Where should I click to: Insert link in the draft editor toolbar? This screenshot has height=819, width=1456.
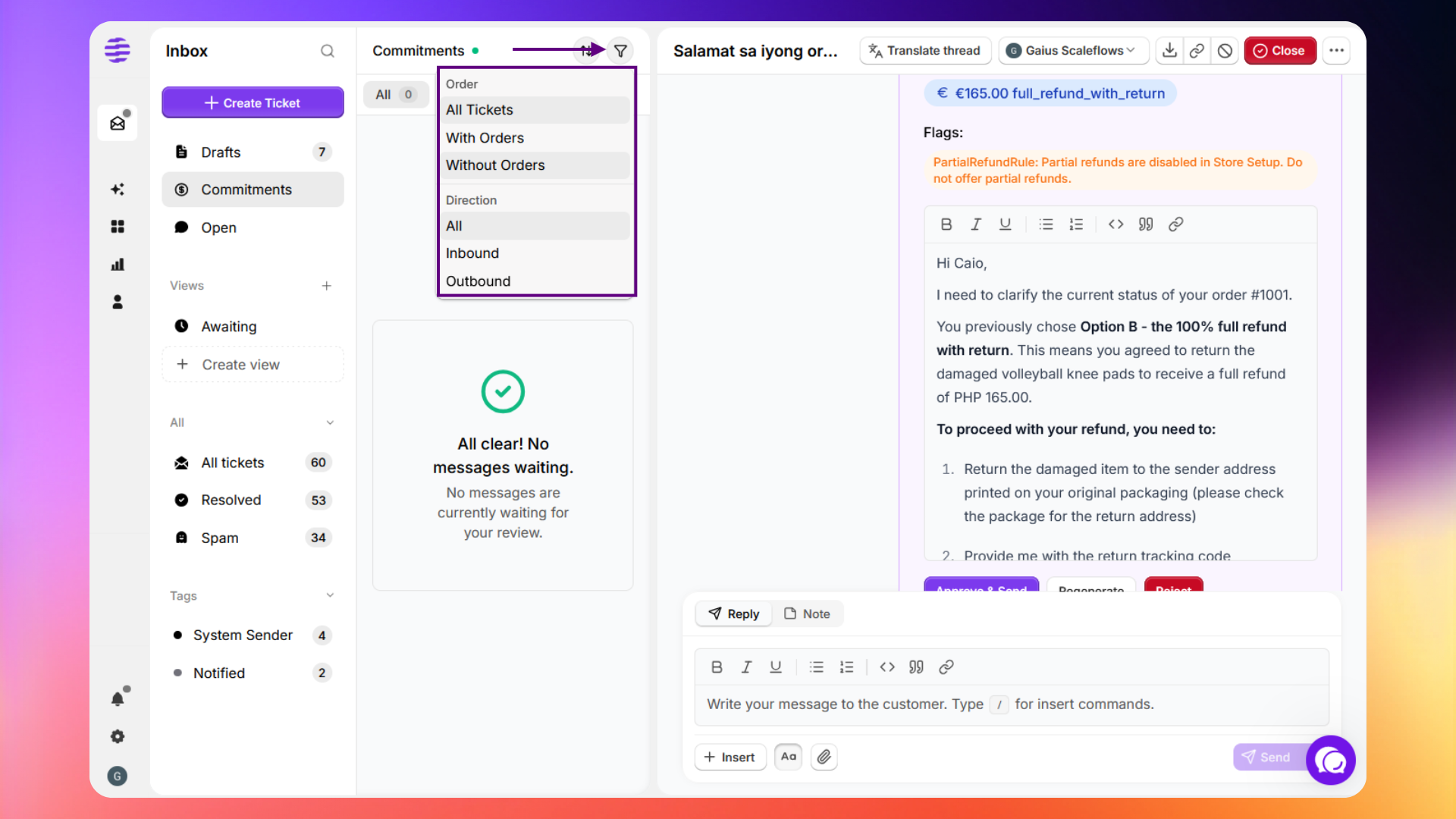(x=1176, y=224)
